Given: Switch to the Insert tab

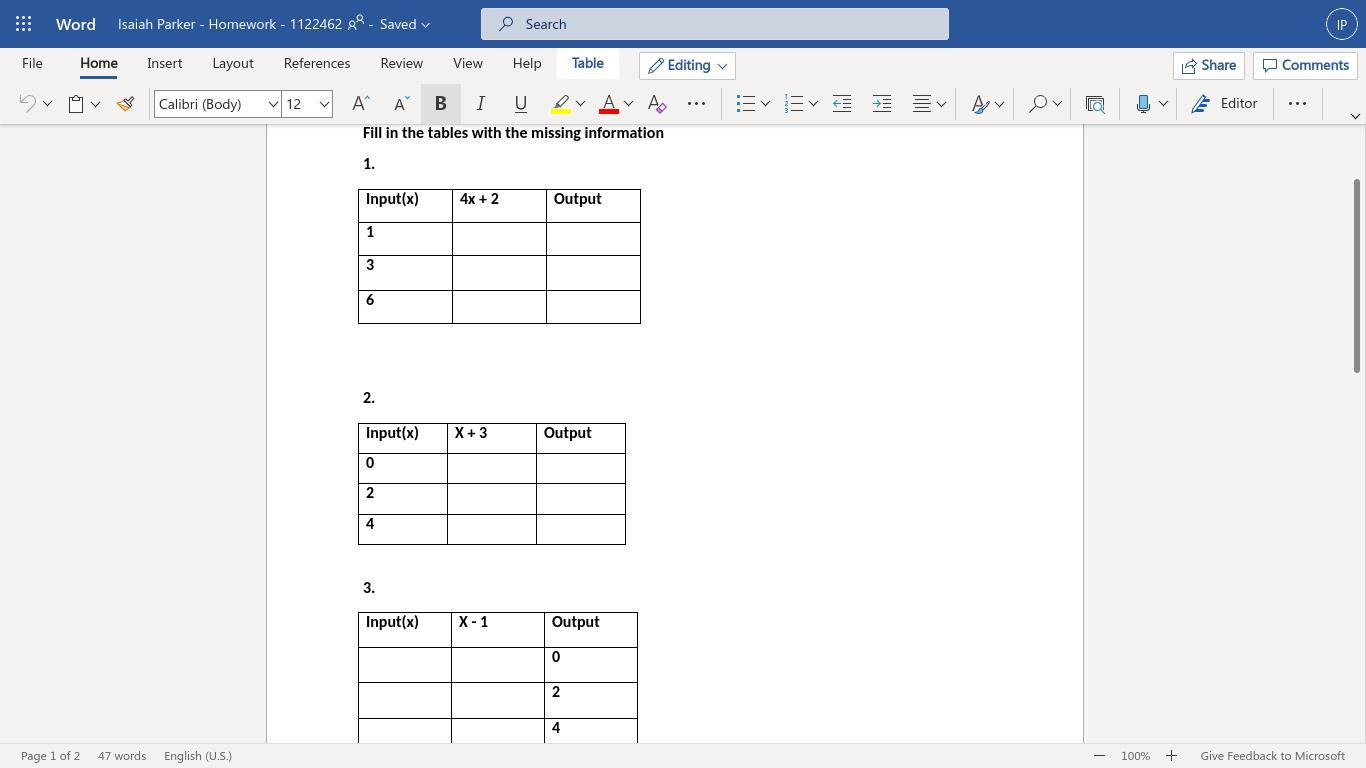Looking at the screenshot, I should (164, 63).
